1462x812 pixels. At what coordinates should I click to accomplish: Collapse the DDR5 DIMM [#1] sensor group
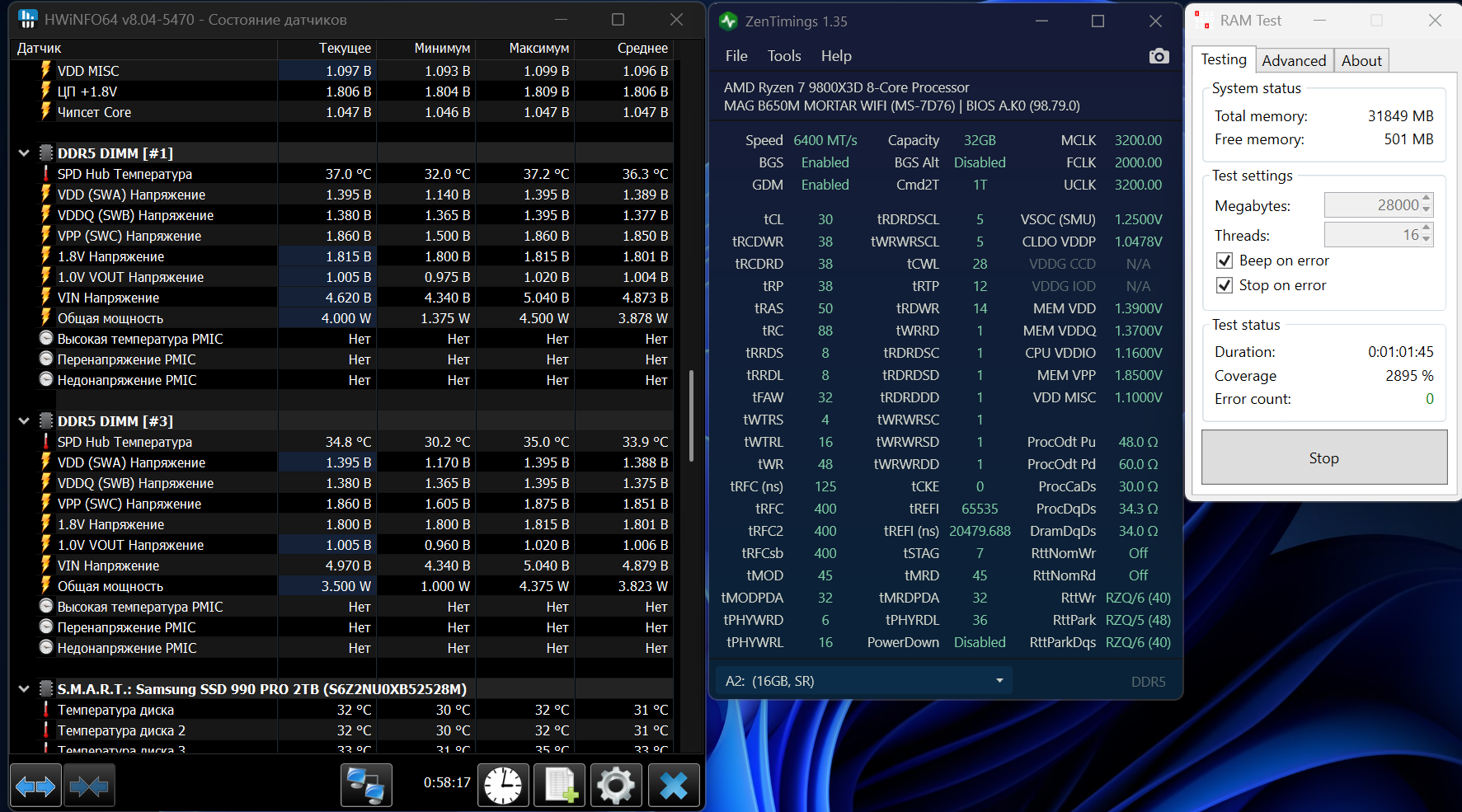(x=24, y=153)
